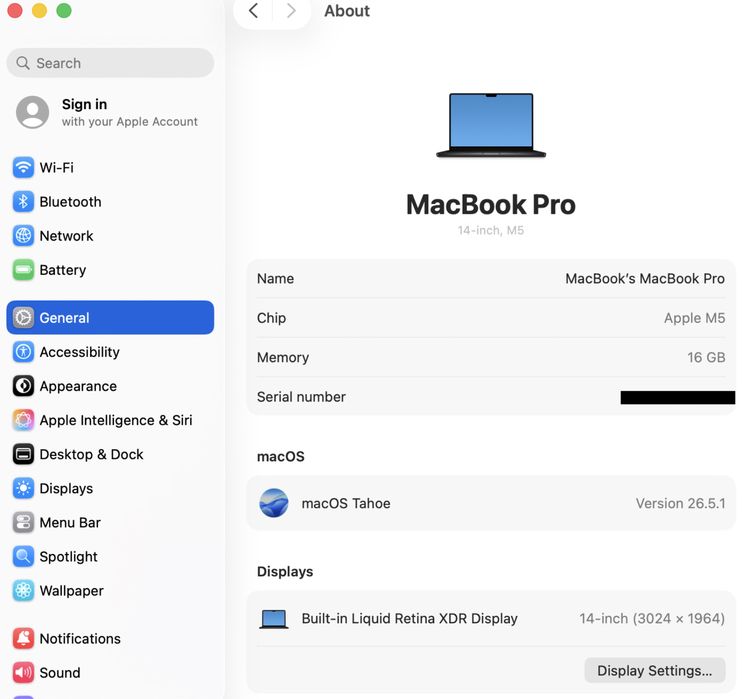Click the General gear icon
The height and width of the screenshot is (699, 743).
(23, 318)
